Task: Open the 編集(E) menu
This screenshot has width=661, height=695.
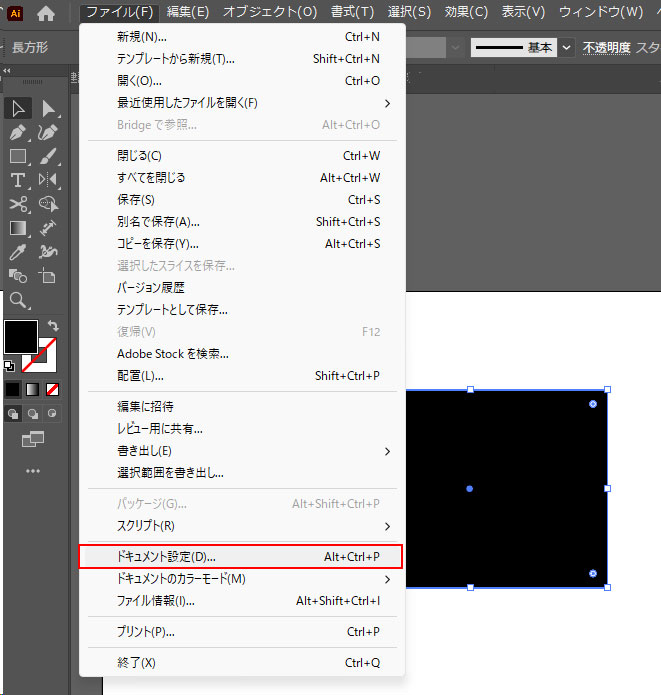Action: pyautogui.click(x=188, y=12)
